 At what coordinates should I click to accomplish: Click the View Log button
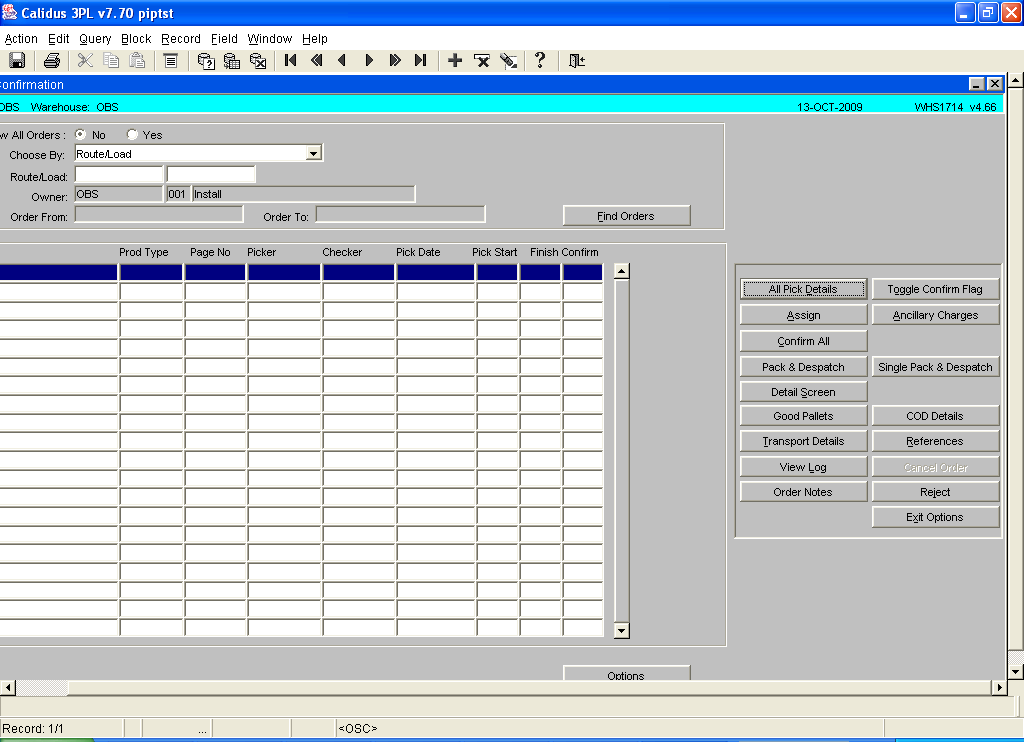[803, 466]
